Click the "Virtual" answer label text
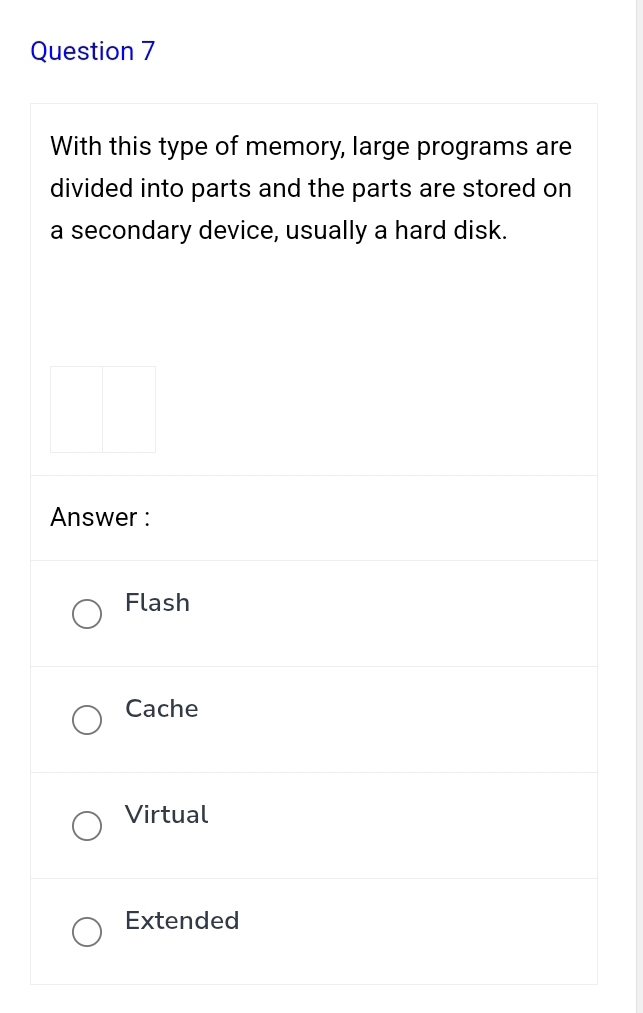 pyautogui.click(x=167, y=815)
